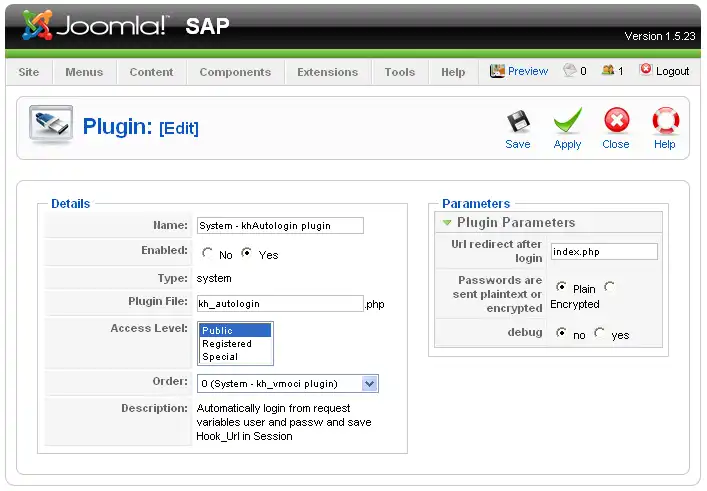Set debug to yes
707x491 pixels.
tap(599, 334)
